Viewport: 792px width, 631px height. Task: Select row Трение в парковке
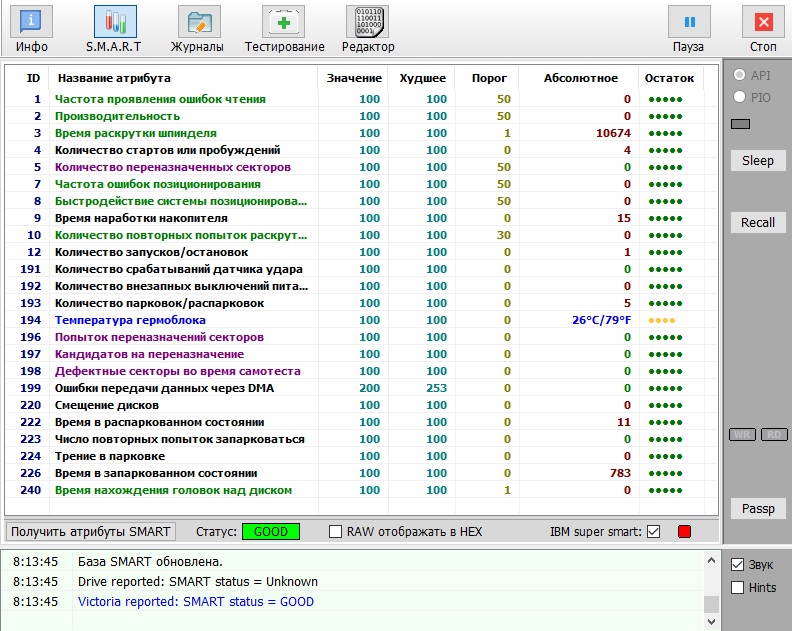pos(361,456)
